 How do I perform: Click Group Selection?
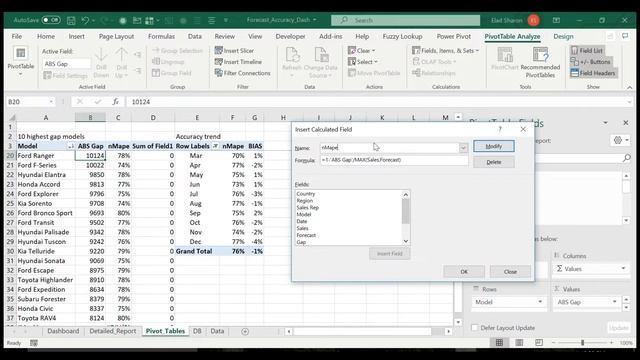[178, 51]
